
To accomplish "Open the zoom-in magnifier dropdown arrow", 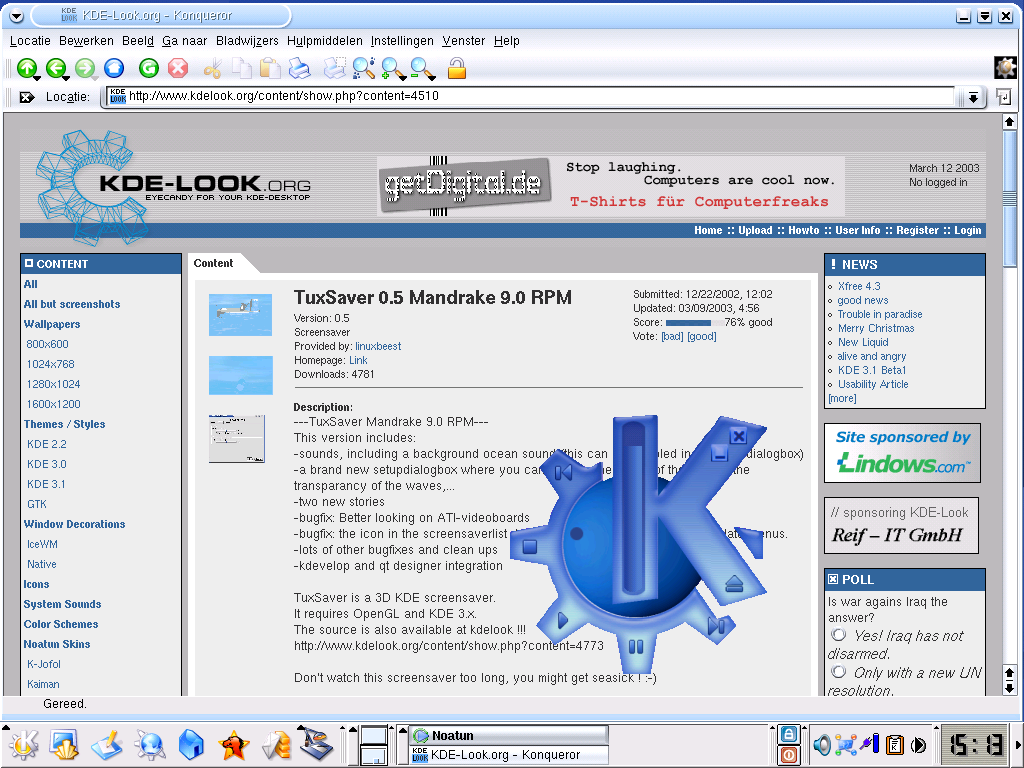I will 404,78.
